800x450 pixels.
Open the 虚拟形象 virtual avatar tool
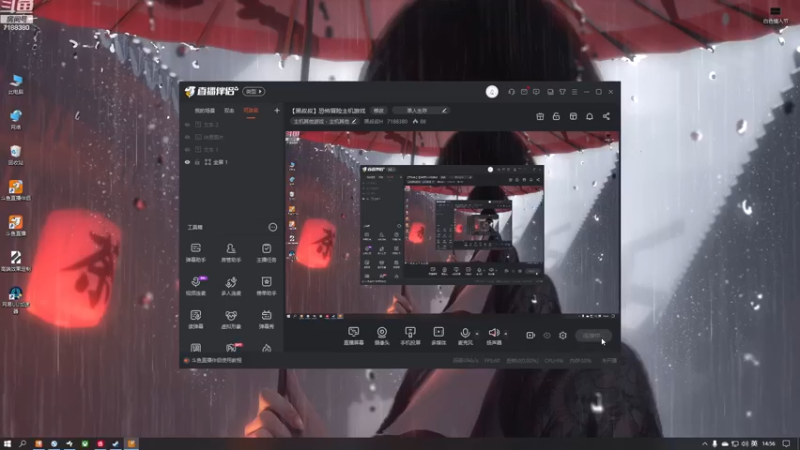click(x=231, y=319)
